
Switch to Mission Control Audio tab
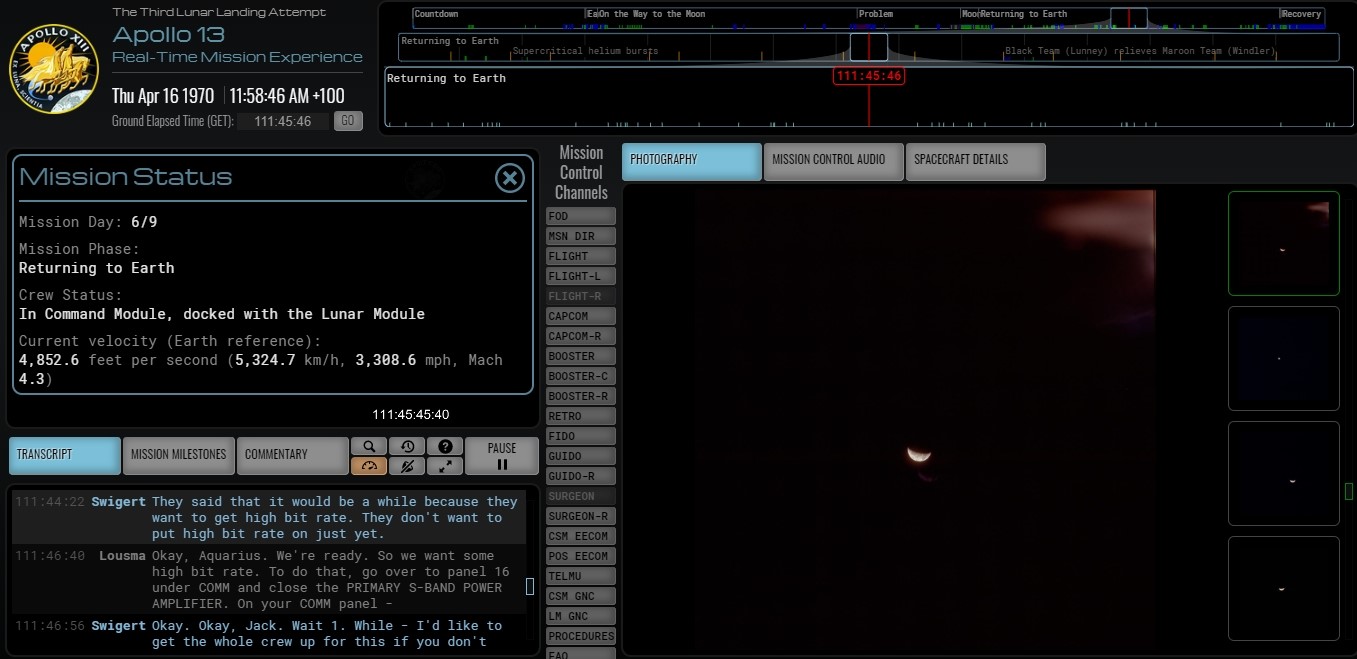(834, 161)
